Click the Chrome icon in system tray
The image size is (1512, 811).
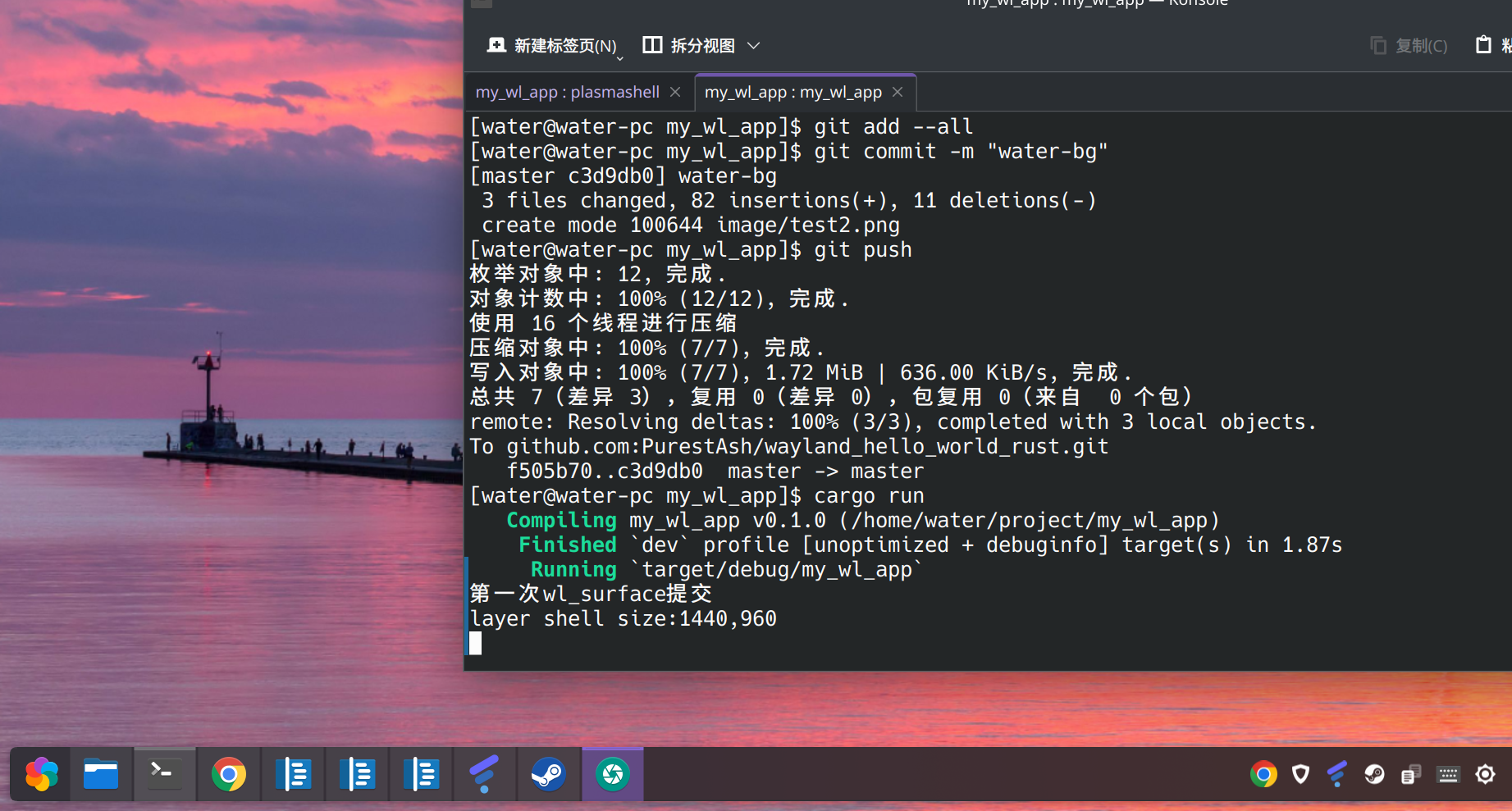tap(1263, 774)
